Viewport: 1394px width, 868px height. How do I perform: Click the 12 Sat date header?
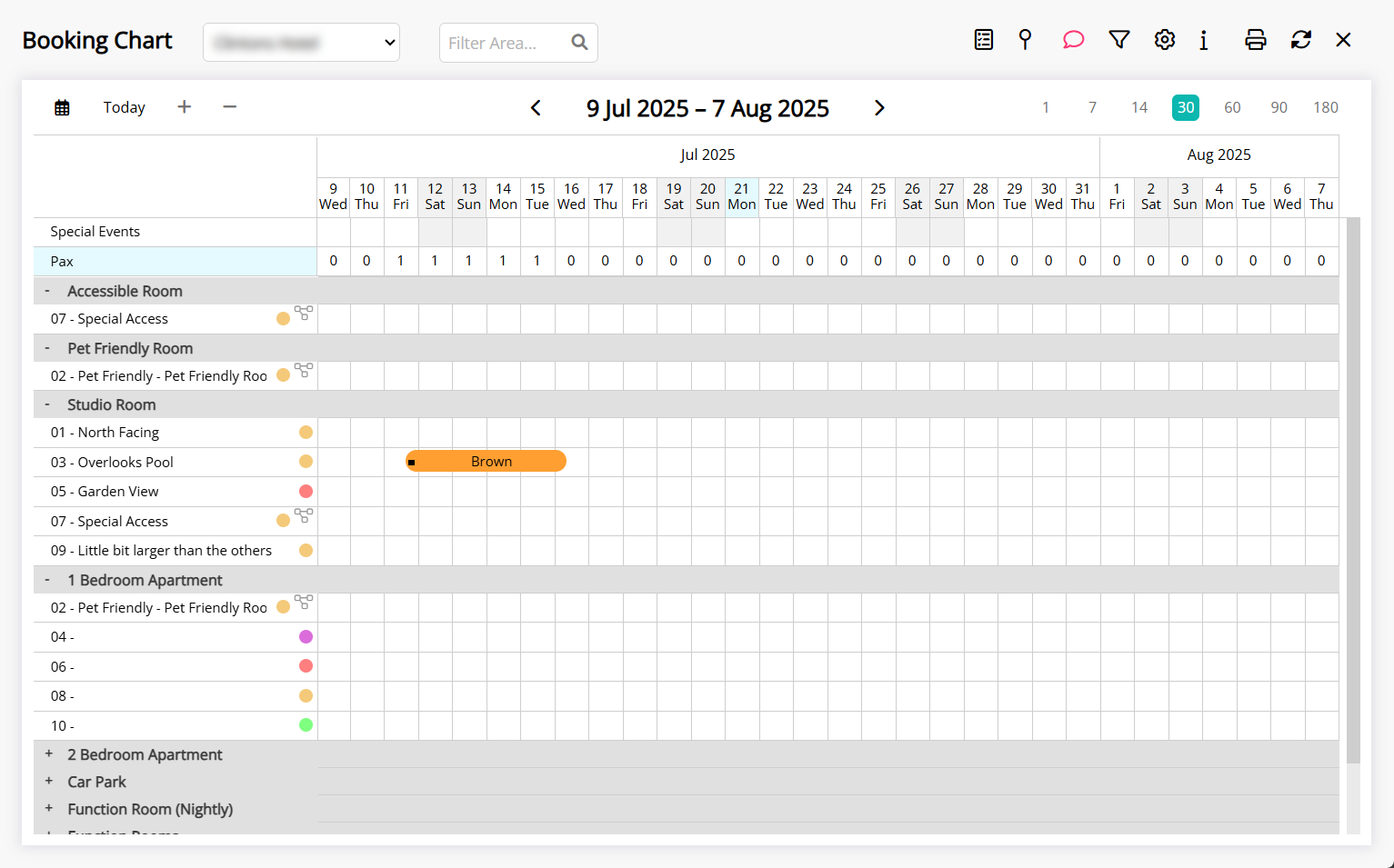[435, 196]
